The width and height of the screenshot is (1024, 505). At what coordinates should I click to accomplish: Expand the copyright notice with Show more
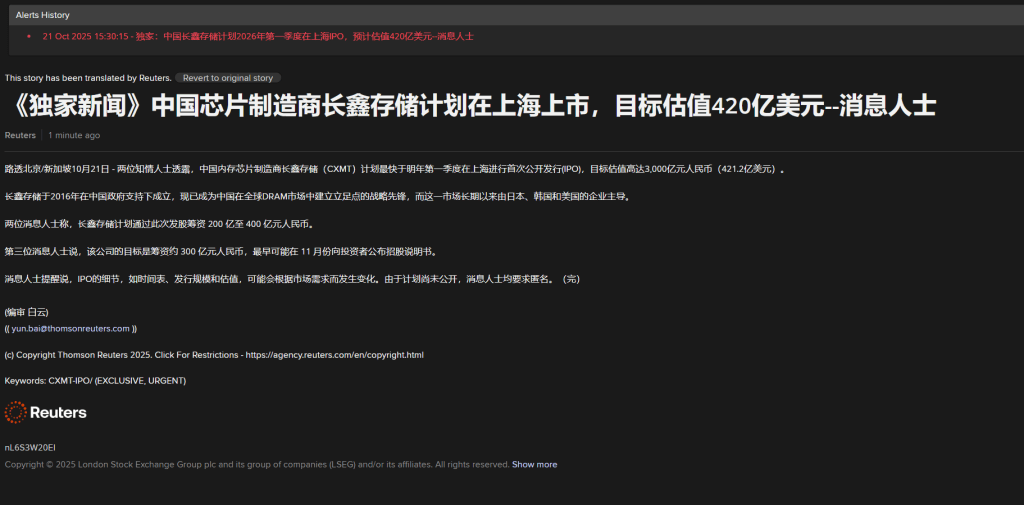[534, 464]
